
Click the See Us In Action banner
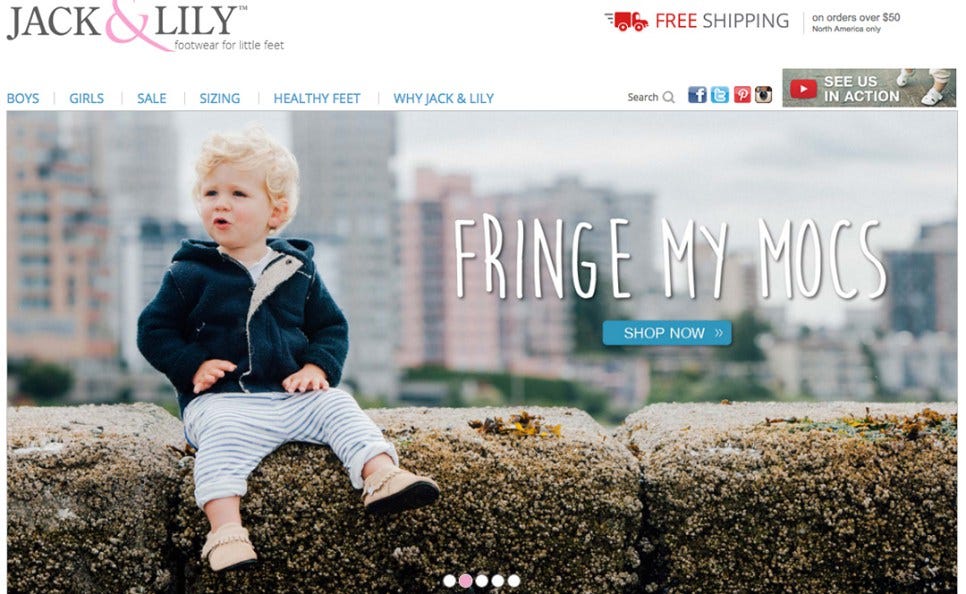[x=869, y=88]
